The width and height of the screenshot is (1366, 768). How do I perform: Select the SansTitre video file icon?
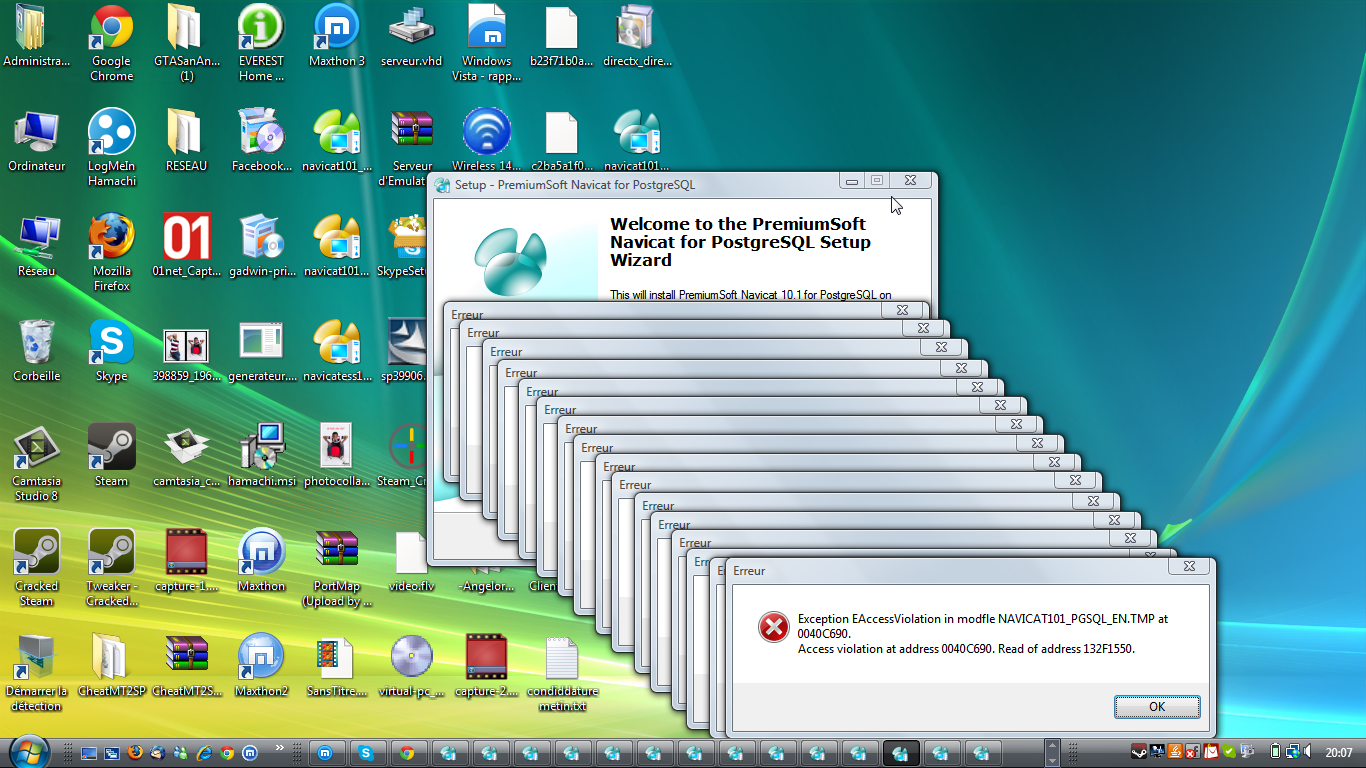tap(337, 666)
